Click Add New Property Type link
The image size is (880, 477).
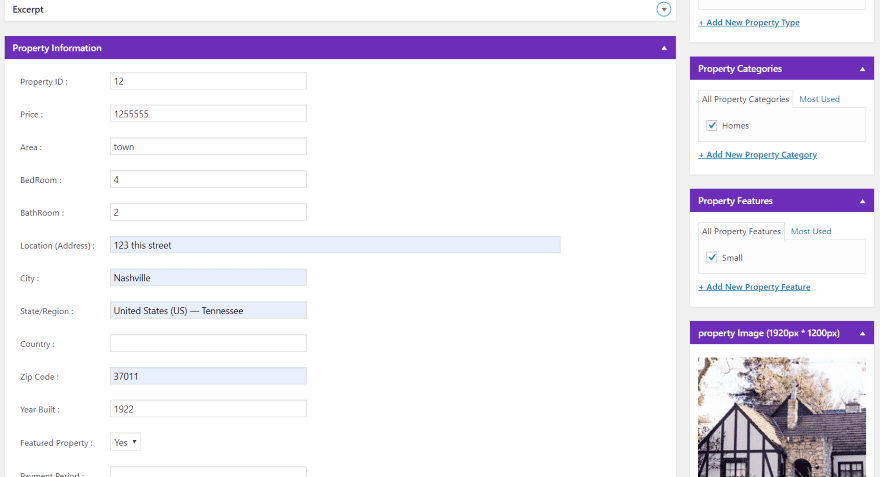pyautogui.click(x=749, y=22)
